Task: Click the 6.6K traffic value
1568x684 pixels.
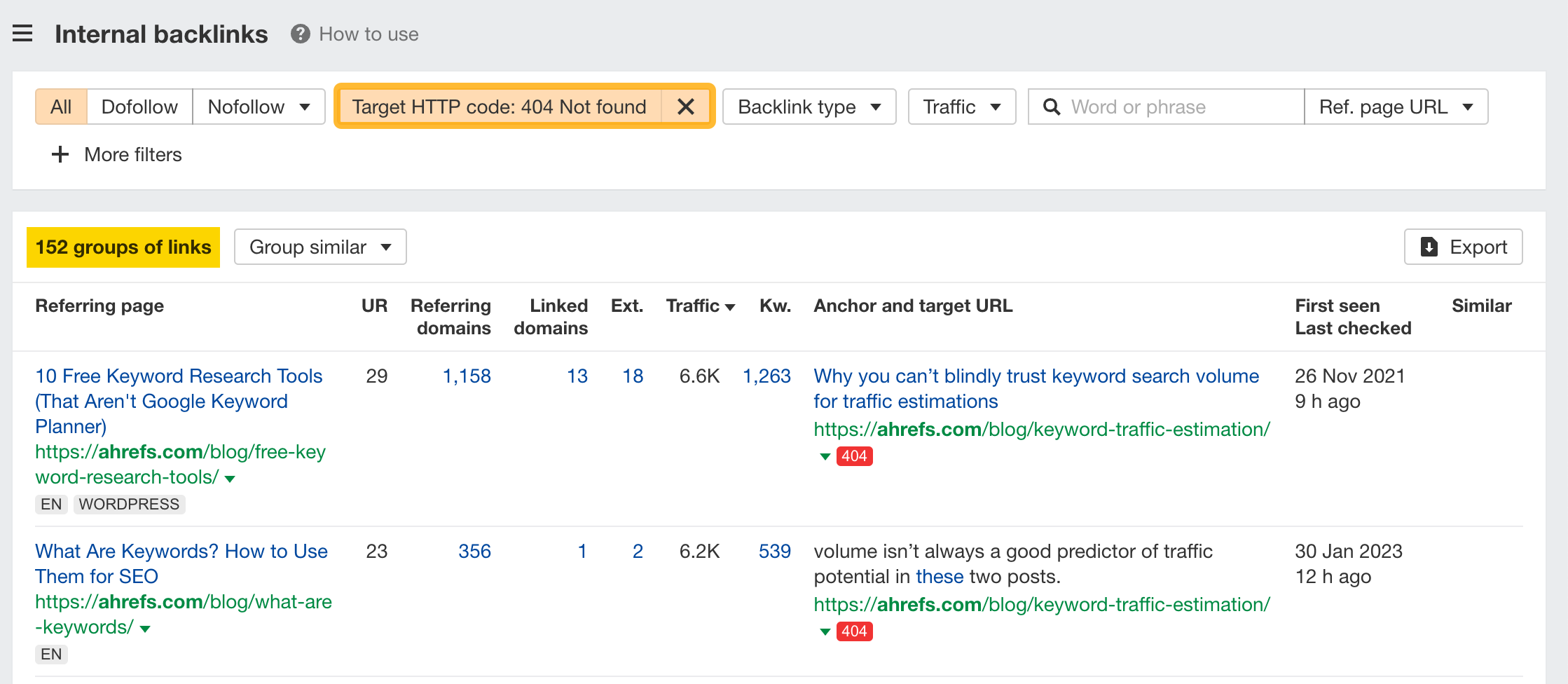Action: [x=699, y=376]
